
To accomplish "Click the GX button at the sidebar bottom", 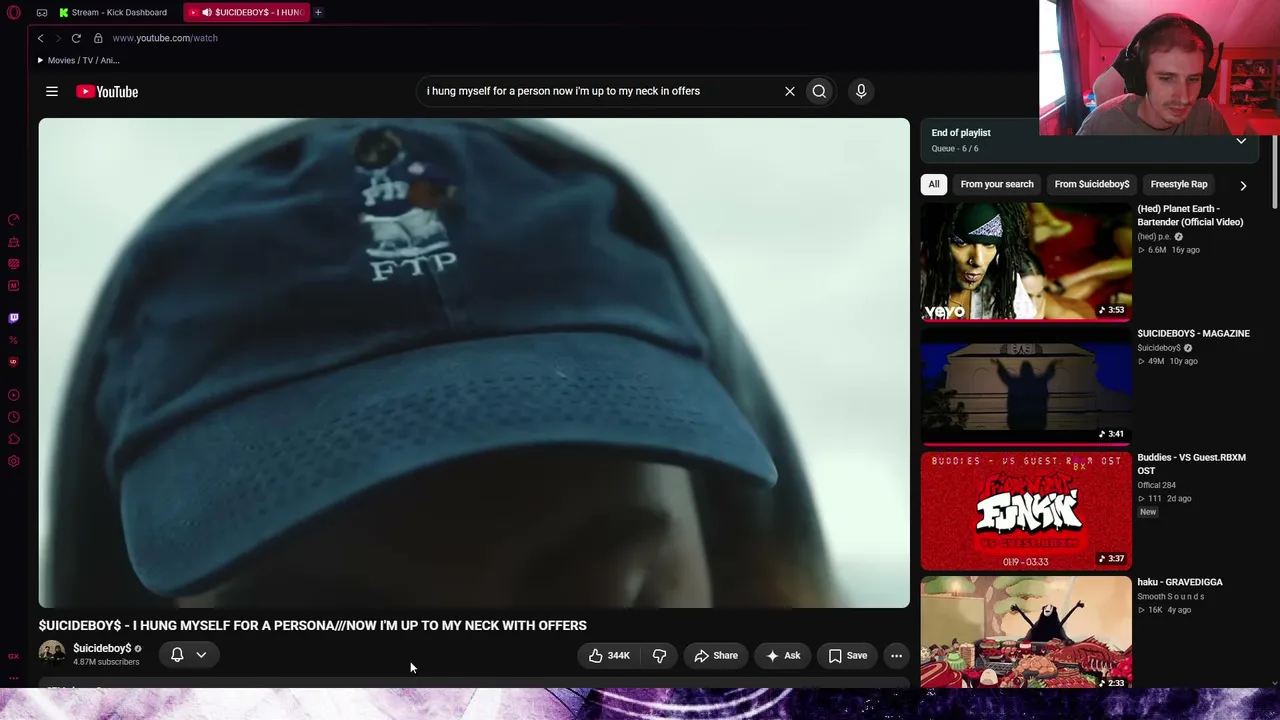I will tap(14, 656).
